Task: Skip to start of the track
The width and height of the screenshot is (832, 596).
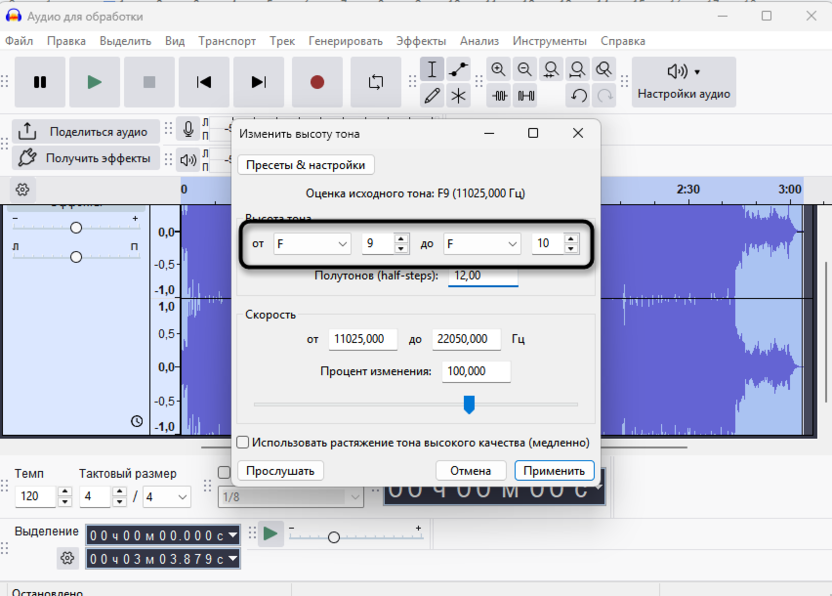Action: tap(204, 82)
